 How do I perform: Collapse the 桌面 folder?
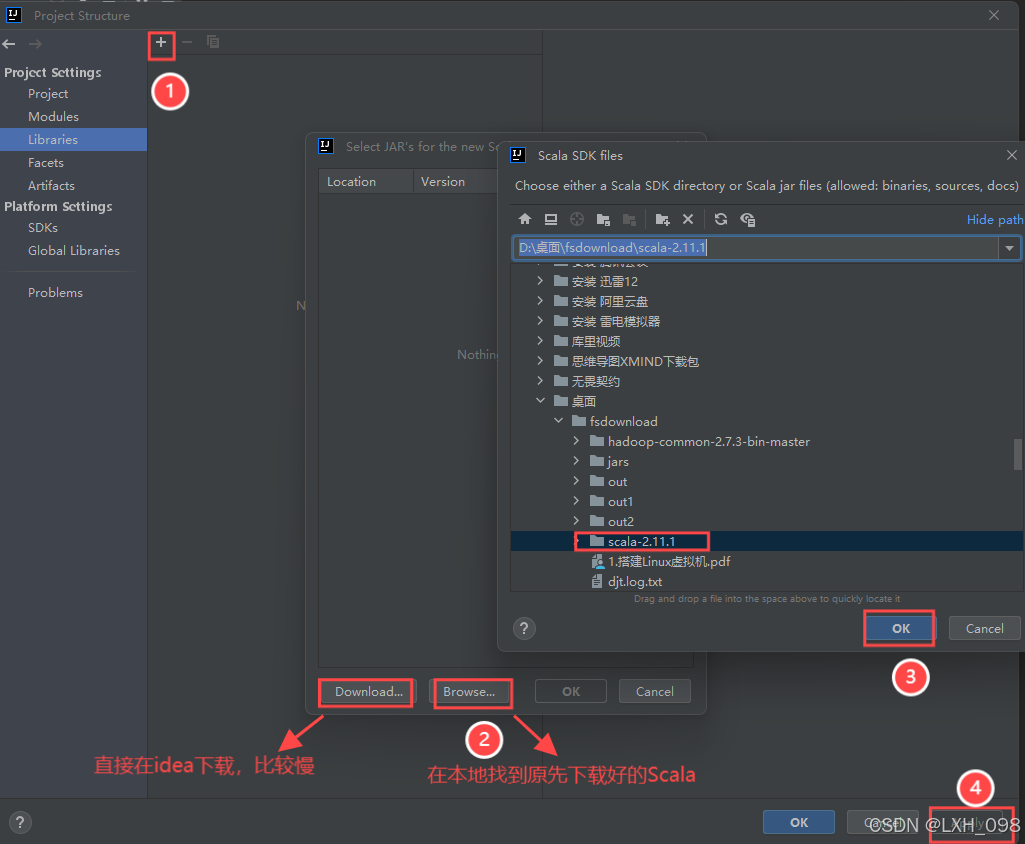[540, 401]
